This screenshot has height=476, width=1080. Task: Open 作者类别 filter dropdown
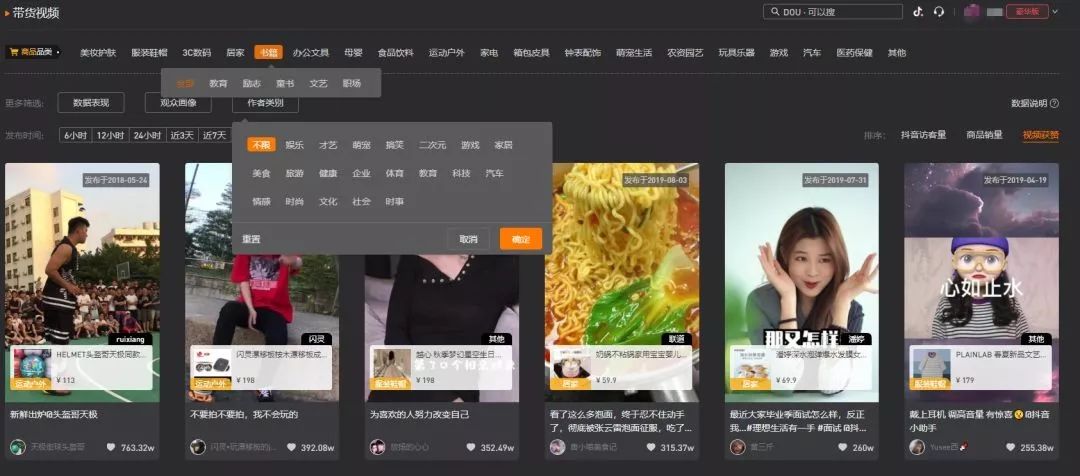pos(265,103)
